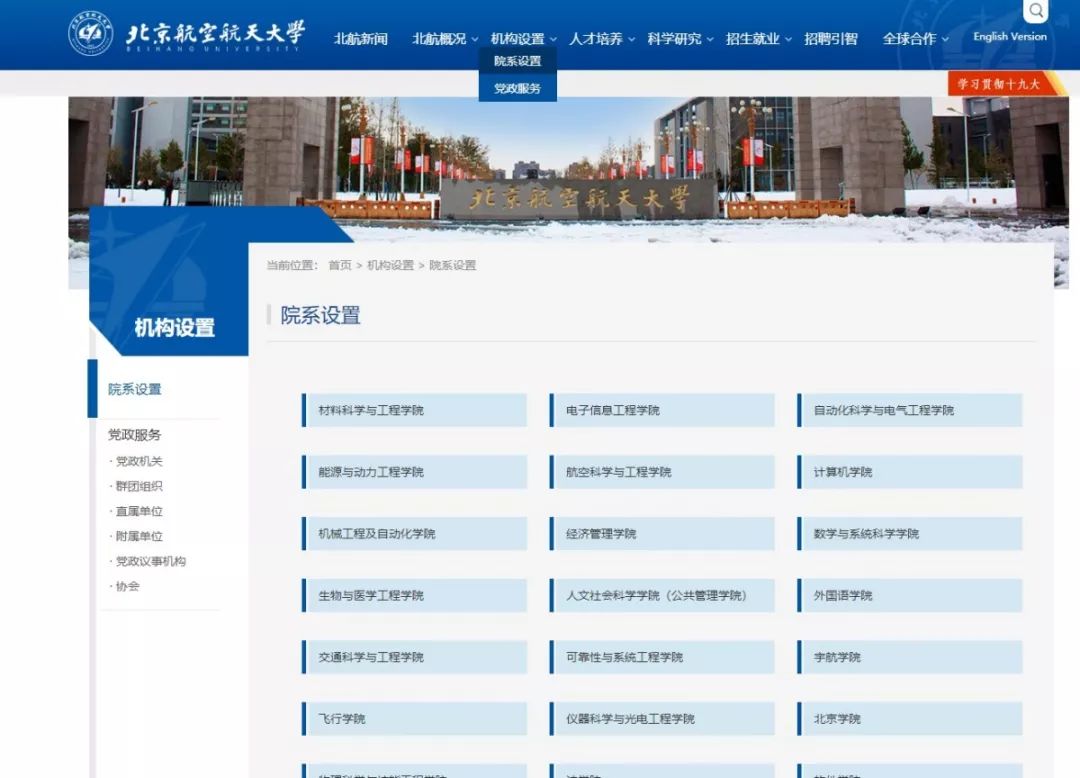Open 人文社会科学学院（公共管理学院）
Image resolution: width=1080 pixels, height=778 pixels.
pyautogui.click(x=662, y=595)
